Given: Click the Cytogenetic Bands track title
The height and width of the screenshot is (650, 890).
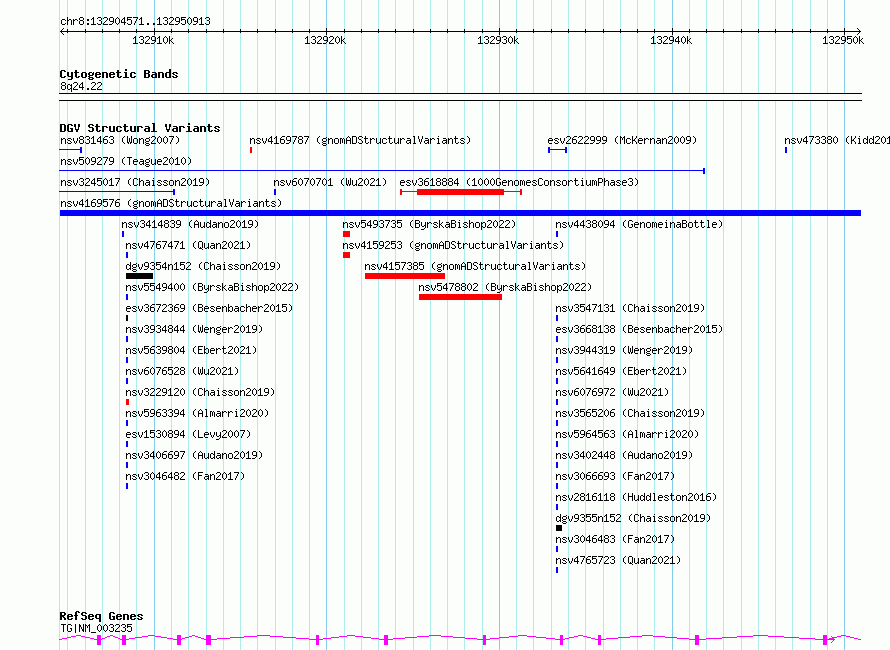Looking at the screenshot, I should click(119, 74).
